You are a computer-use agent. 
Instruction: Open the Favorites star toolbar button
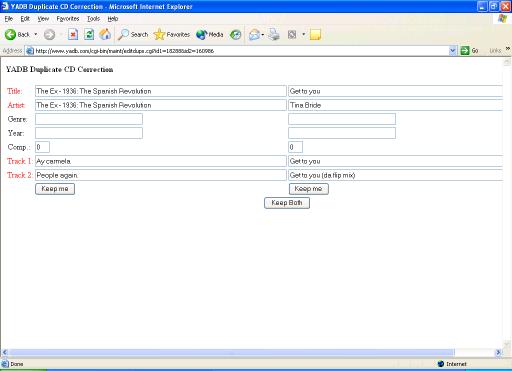coord(172,34)
